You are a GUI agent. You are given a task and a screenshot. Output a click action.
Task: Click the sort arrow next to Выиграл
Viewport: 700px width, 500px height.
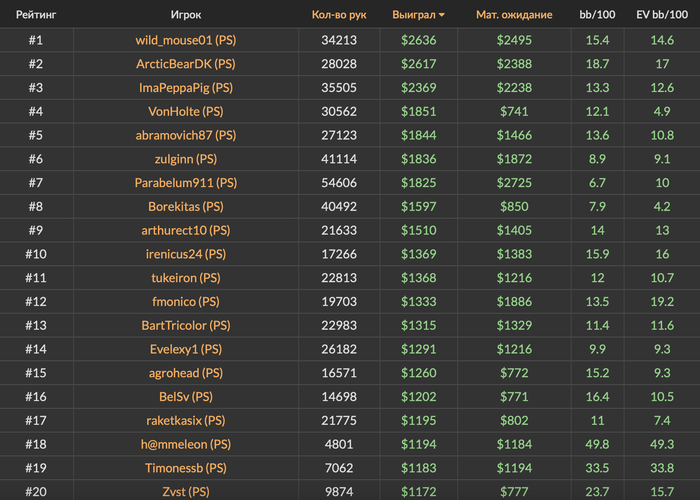click(x=442, y=16)
